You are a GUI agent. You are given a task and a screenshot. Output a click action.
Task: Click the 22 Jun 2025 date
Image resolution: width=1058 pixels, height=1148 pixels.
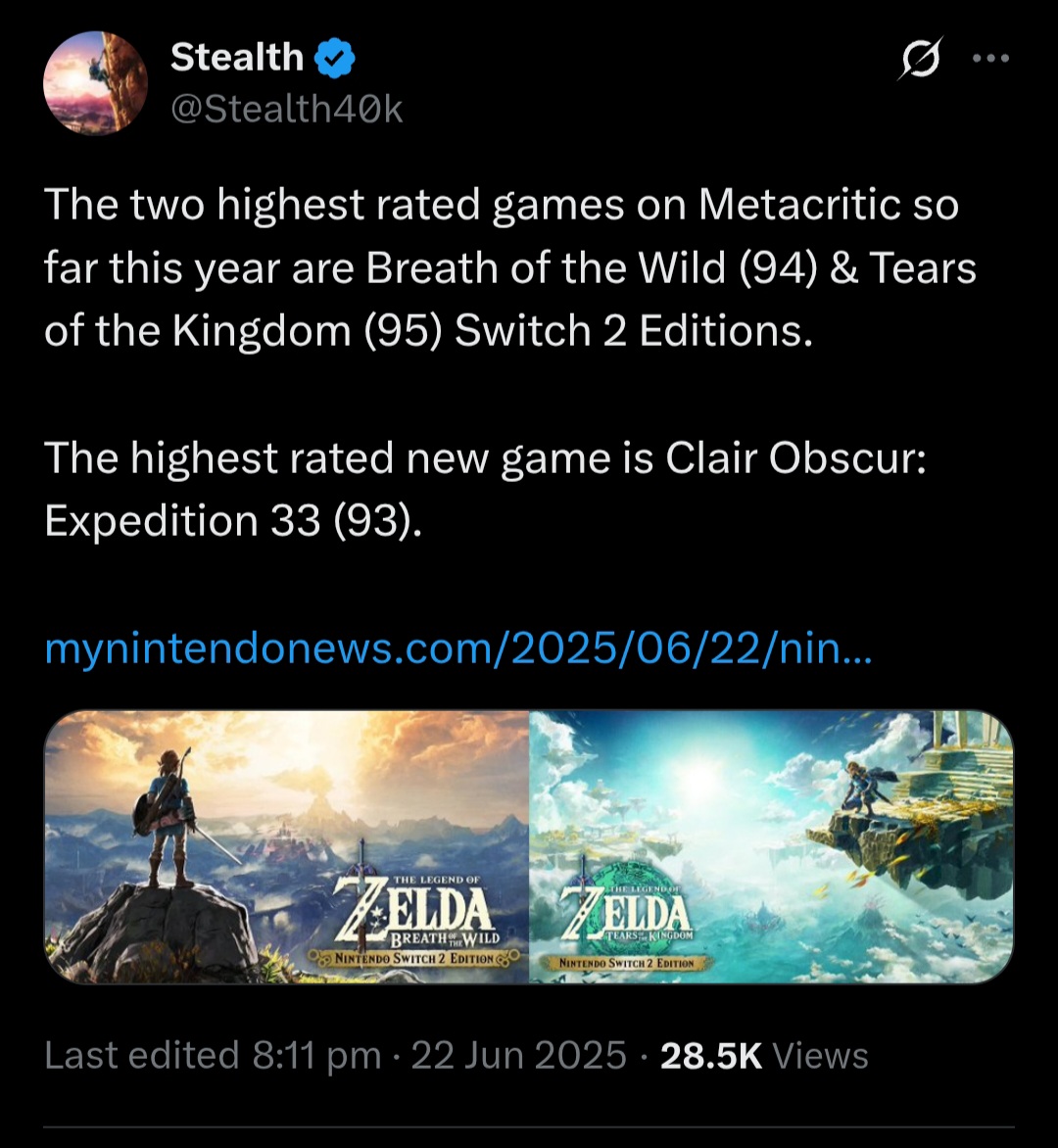pyautogui.click(x=518, y=1056)
